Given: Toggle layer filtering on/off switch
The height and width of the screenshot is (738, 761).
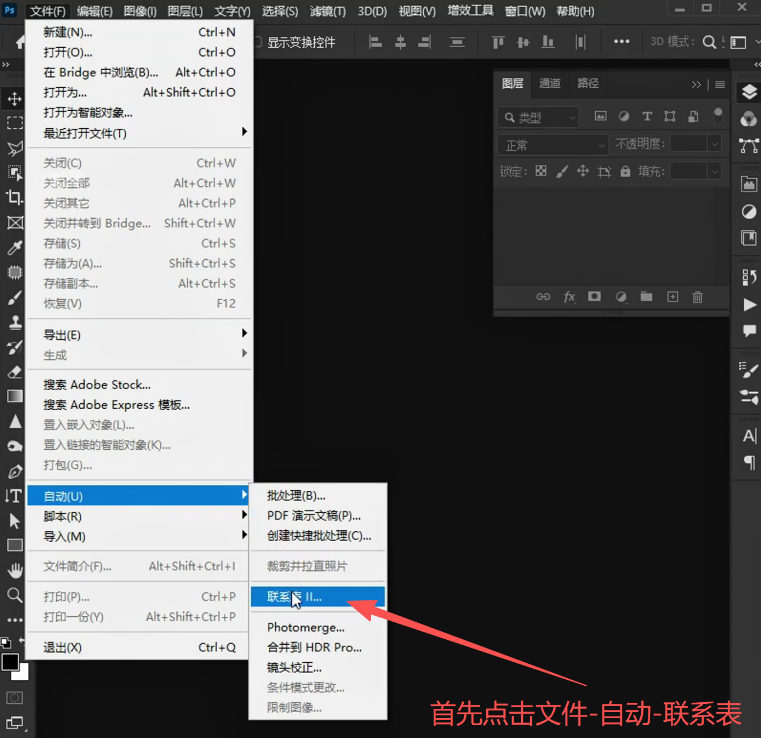Looking at the screenshot, I should coord(718,115).
